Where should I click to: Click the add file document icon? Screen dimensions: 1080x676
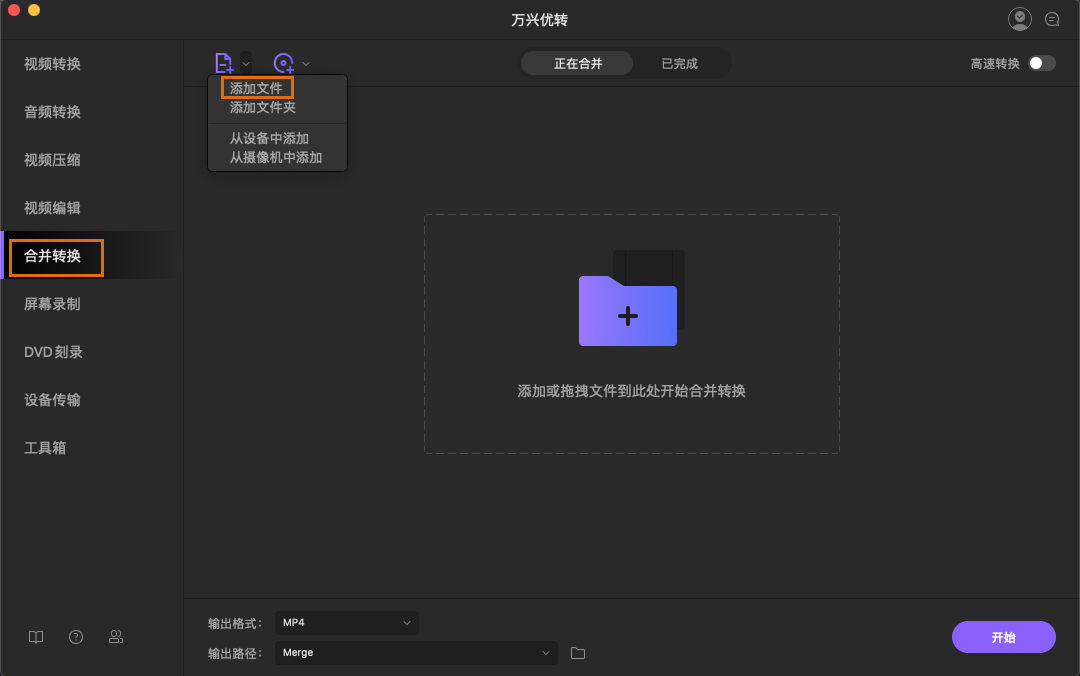coord(224,62)
